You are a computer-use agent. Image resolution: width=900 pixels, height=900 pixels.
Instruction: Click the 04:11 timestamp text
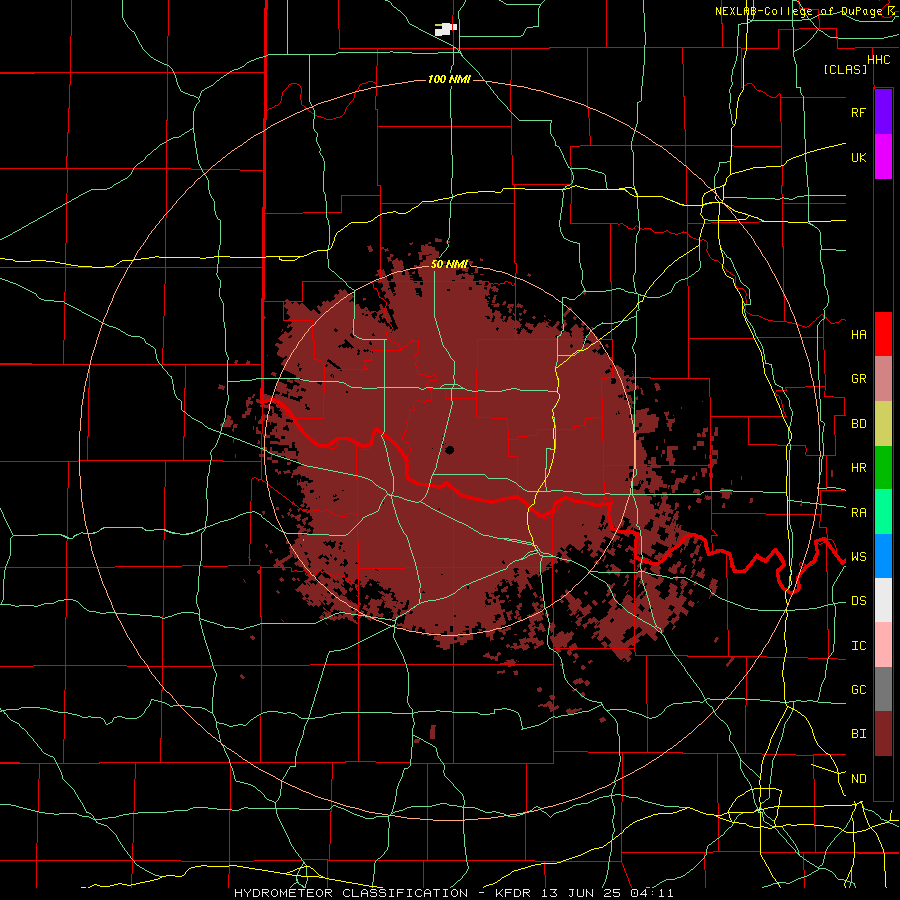click(652, 893)
